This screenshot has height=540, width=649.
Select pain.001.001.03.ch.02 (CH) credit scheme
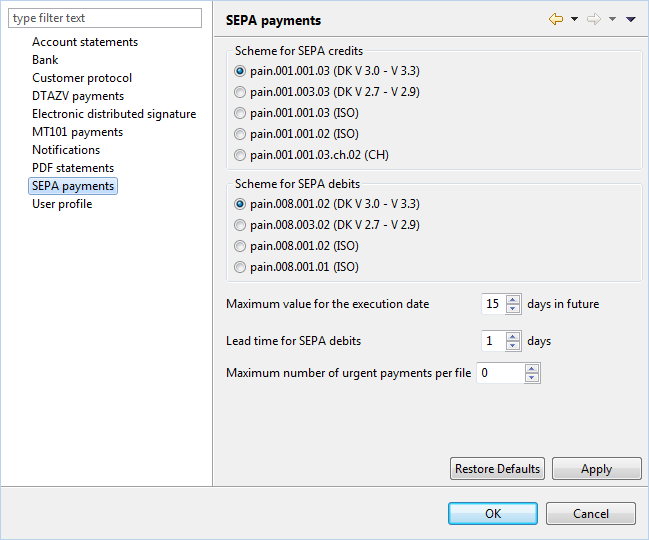coord(311,155)
